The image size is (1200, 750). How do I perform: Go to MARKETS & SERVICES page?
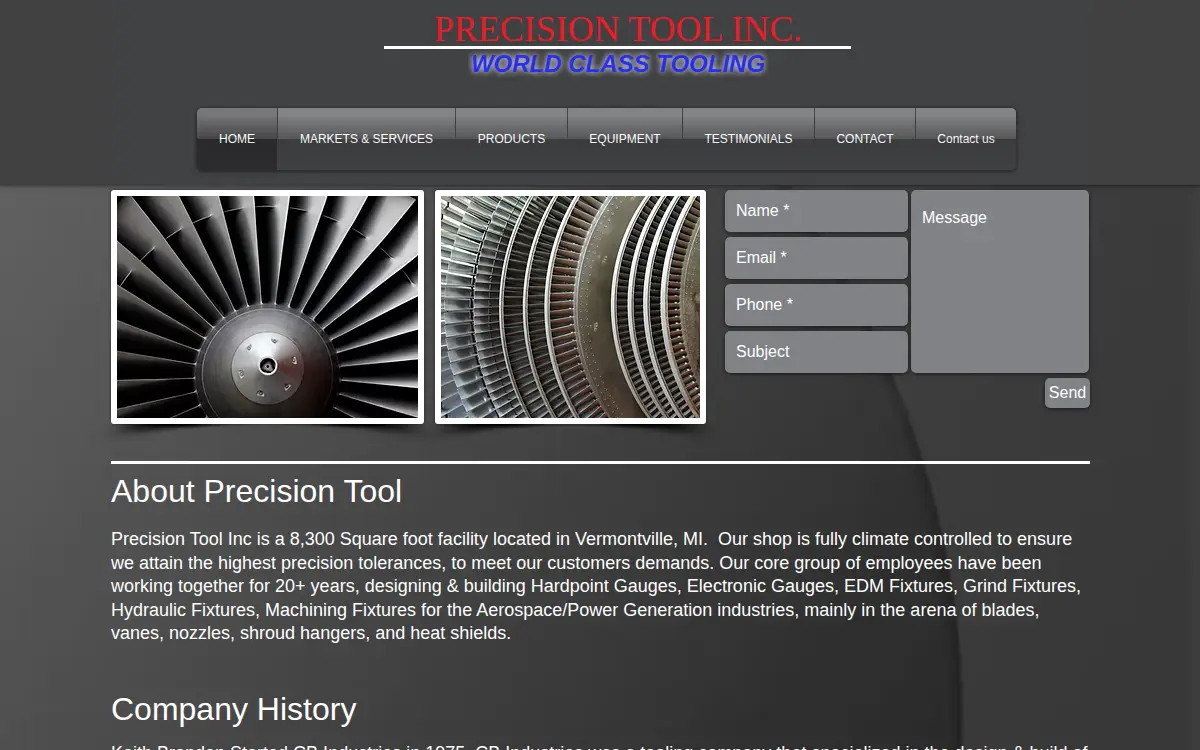[x=366, y=139]
